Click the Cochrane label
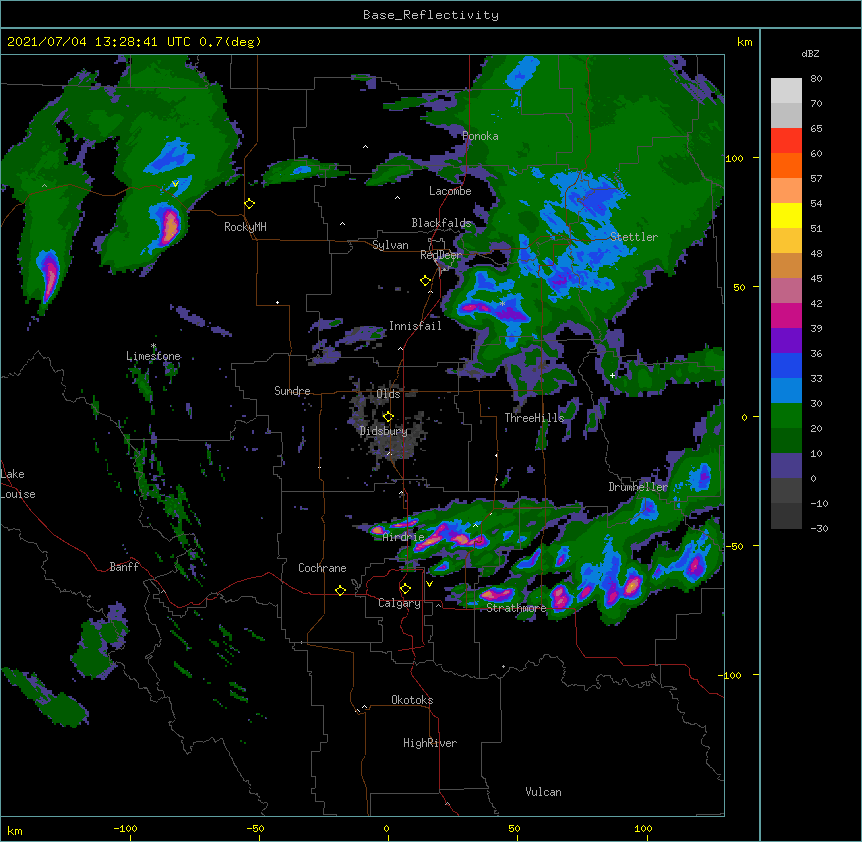The height and width of the screenshot is (842, 862). point(322,568)
